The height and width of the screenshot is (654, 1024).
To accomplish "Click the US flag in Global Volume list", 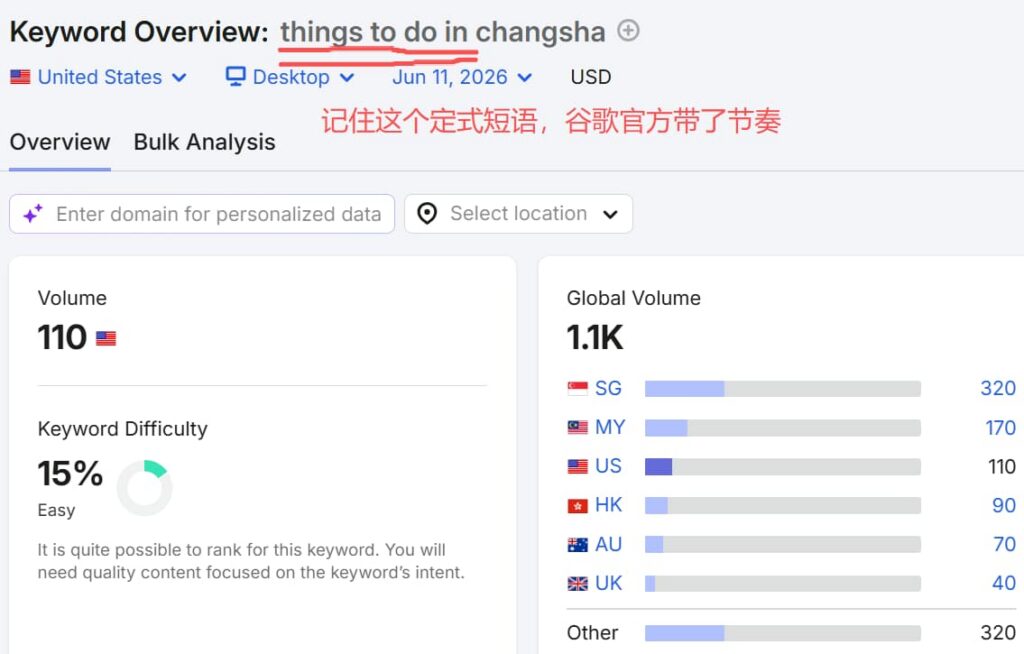I will (577, 466).
